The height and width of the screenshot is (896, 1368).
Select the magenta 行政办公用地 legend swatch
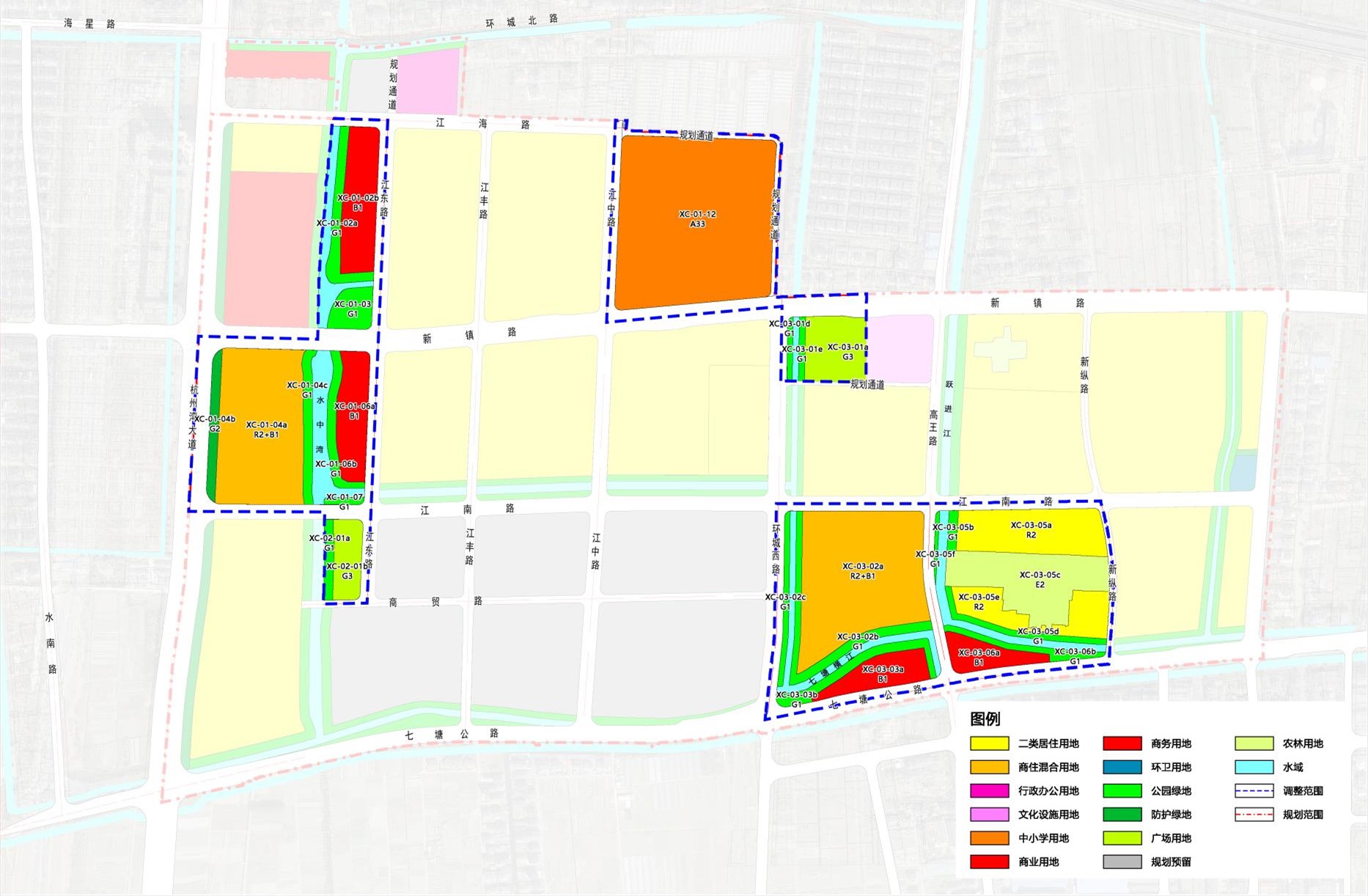tap(989, 790)
